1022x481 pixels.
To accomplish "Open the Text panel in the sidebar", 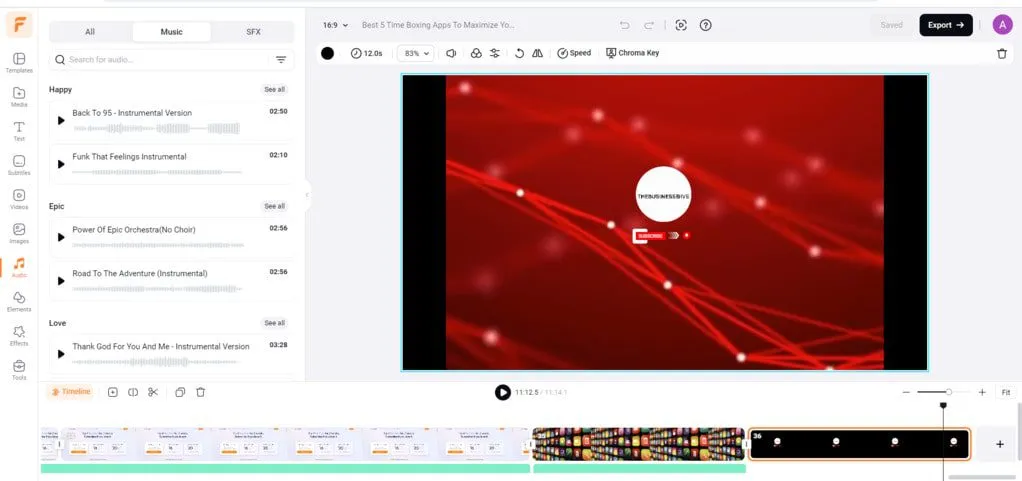I will 18,131.
